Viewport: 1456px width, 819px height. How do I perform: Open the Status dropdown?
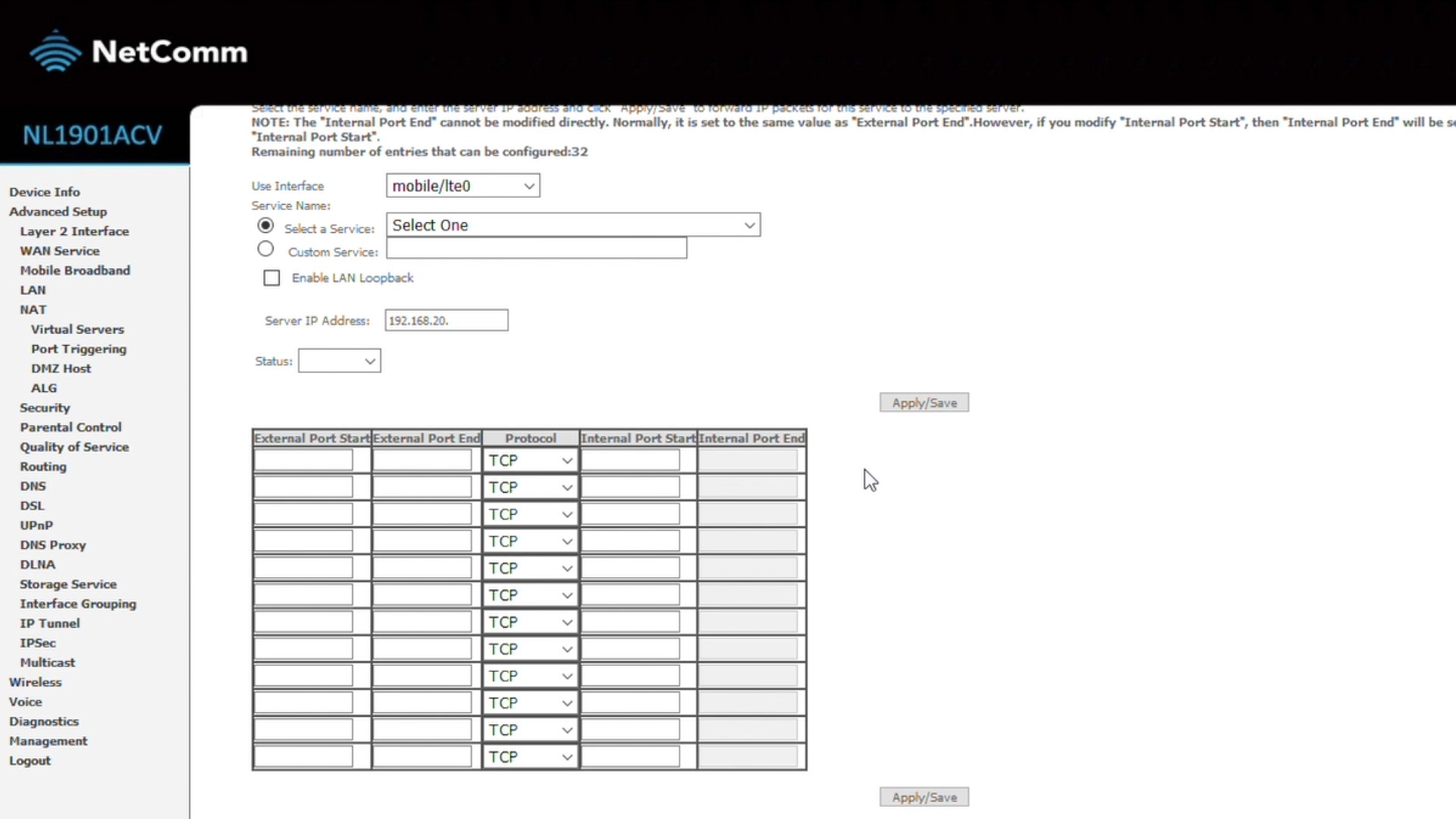(x=340, y=361)
